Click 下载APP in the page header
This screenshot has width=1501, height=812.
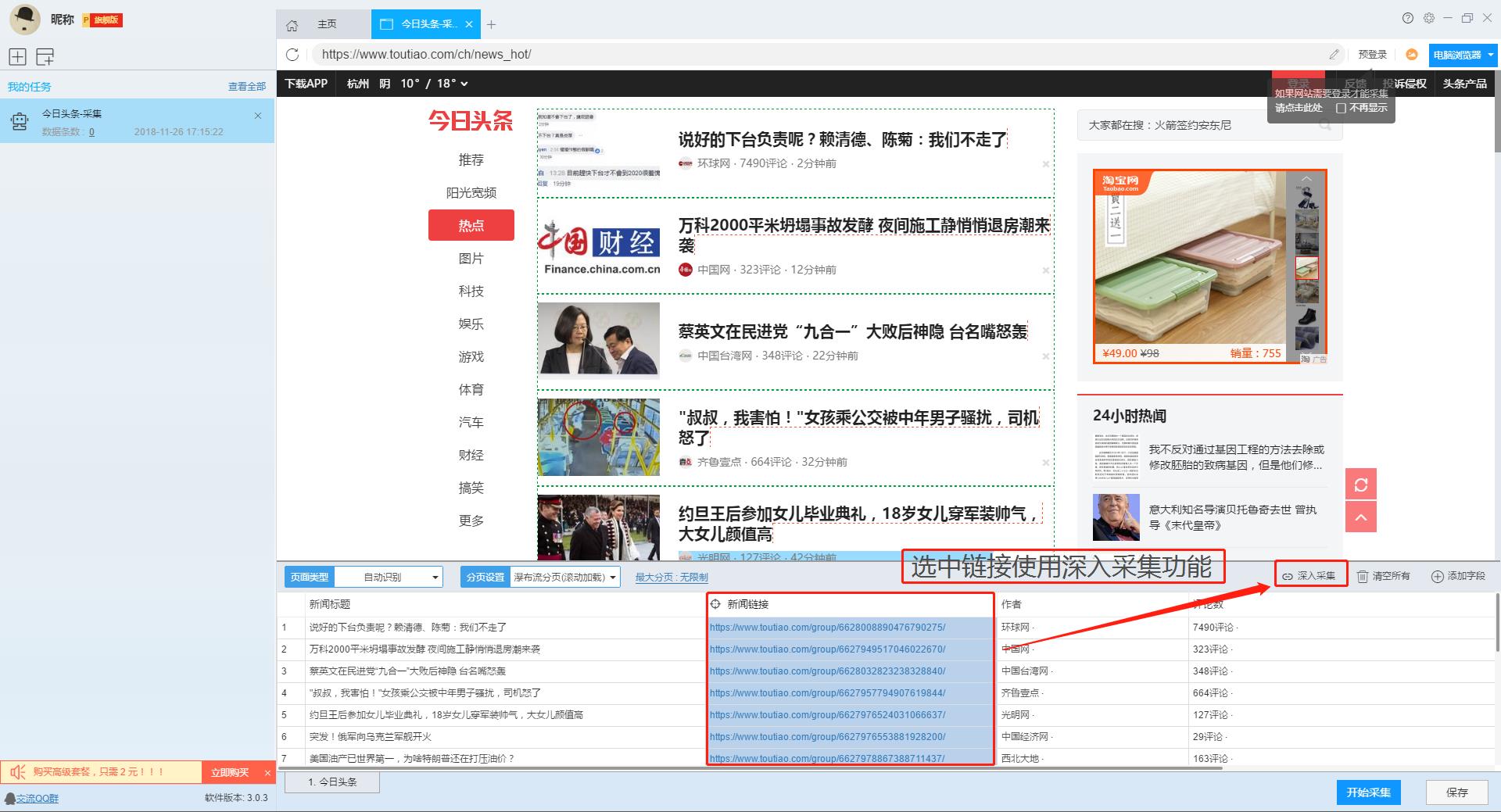click(x=306, y=84)
